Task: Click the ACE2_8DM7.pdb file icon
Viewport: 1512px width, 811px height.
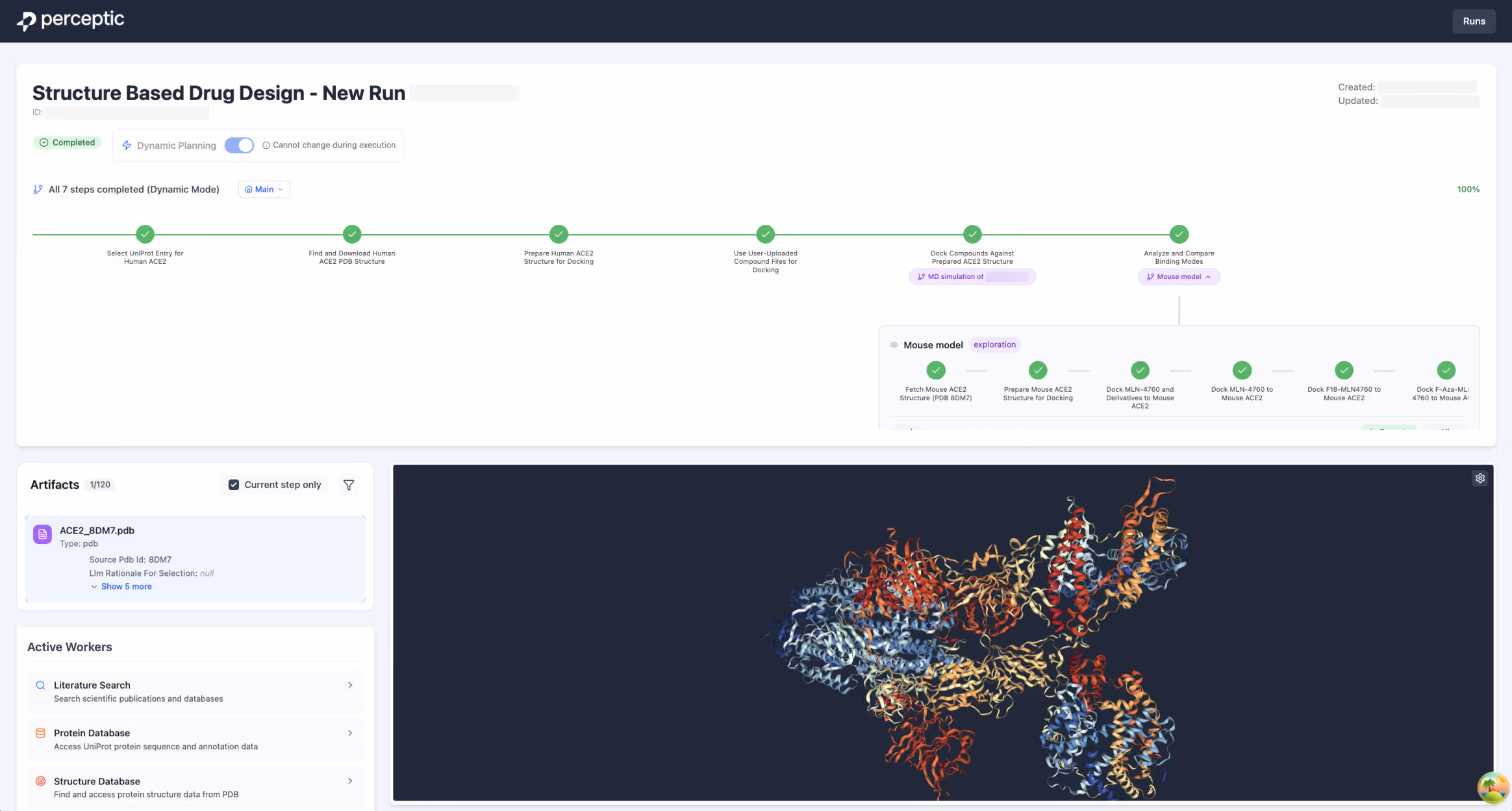Action: click(42, 534)
